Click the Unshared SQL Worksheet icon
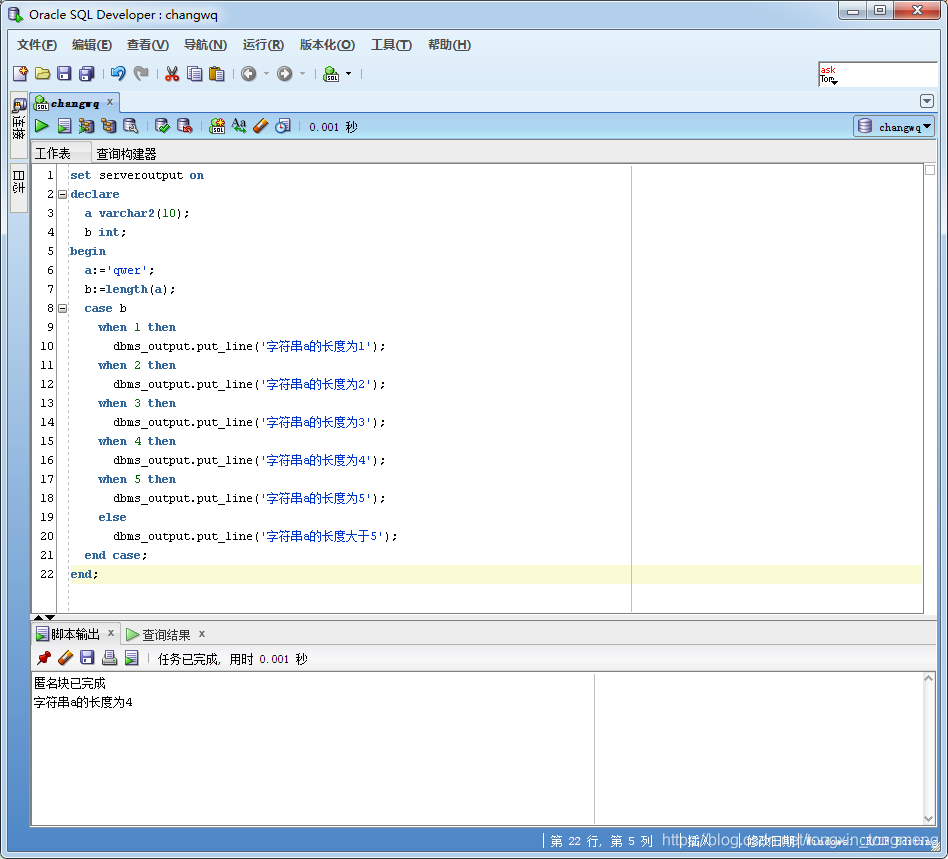 pyautogui.click(x=217, y=126)
